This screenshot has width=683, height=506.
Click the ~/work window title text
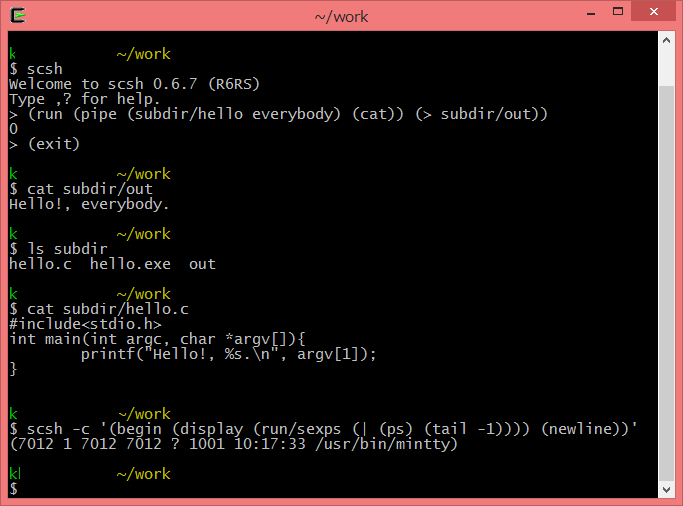click(x=341, y=15)
